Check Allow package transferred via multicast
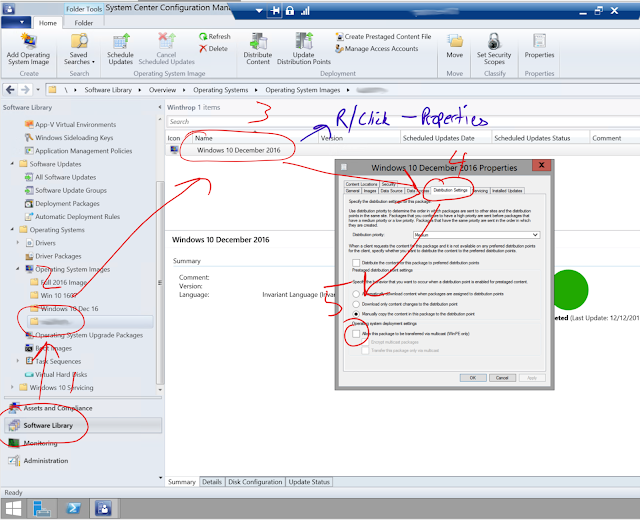 (356, 334)
